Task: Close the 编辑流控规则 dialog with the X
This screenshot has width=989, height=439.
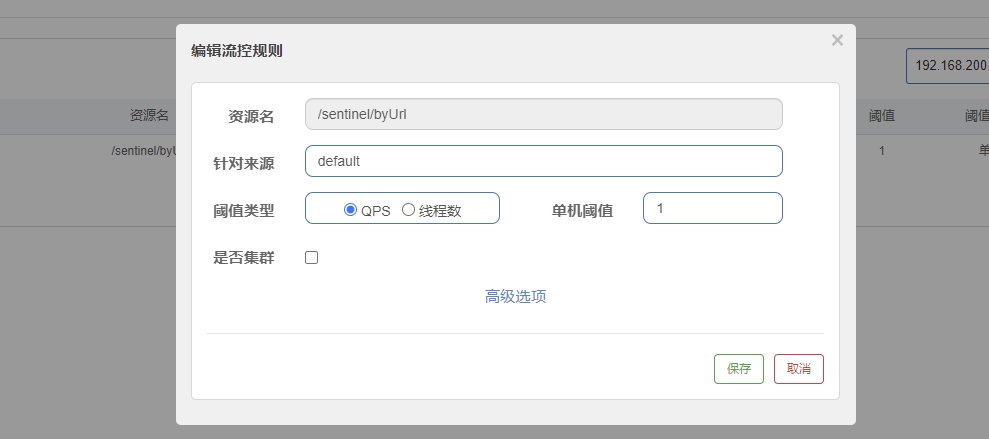Action: point(837,40)
